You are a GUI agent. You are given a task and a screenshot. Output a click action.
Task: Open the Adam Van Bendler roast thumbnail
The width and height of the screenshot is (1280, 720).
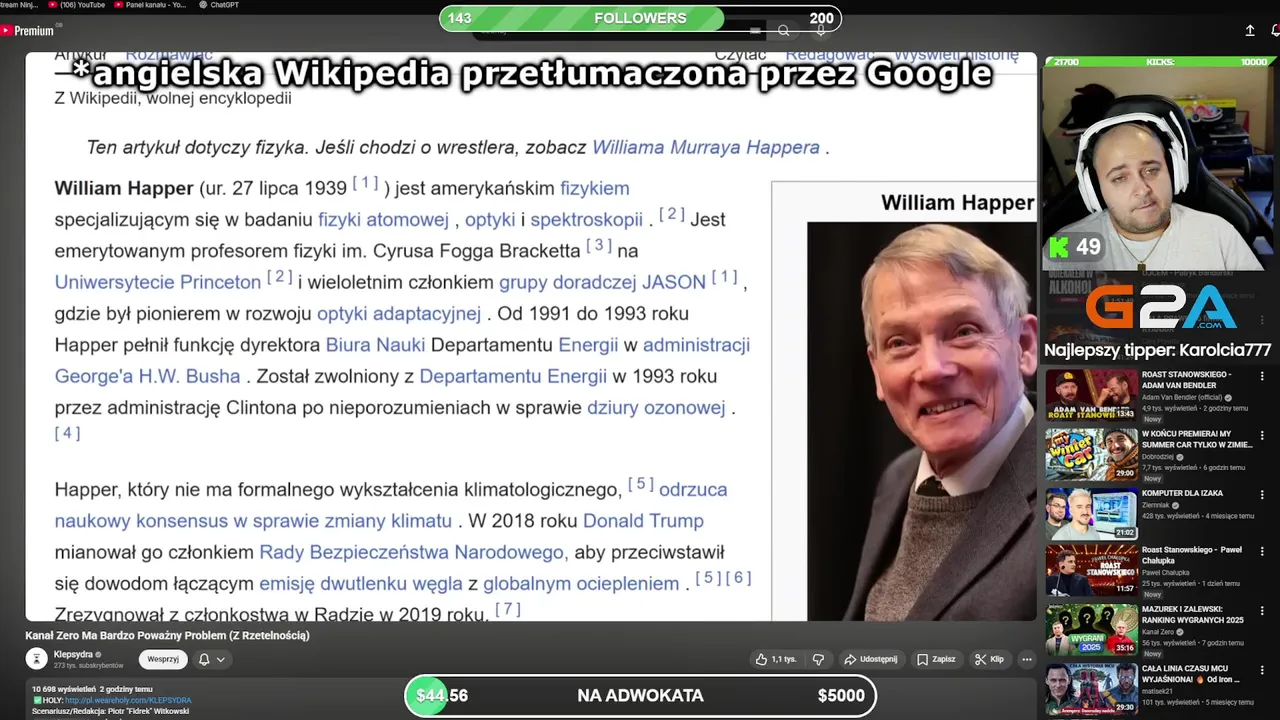[1092, 394]
